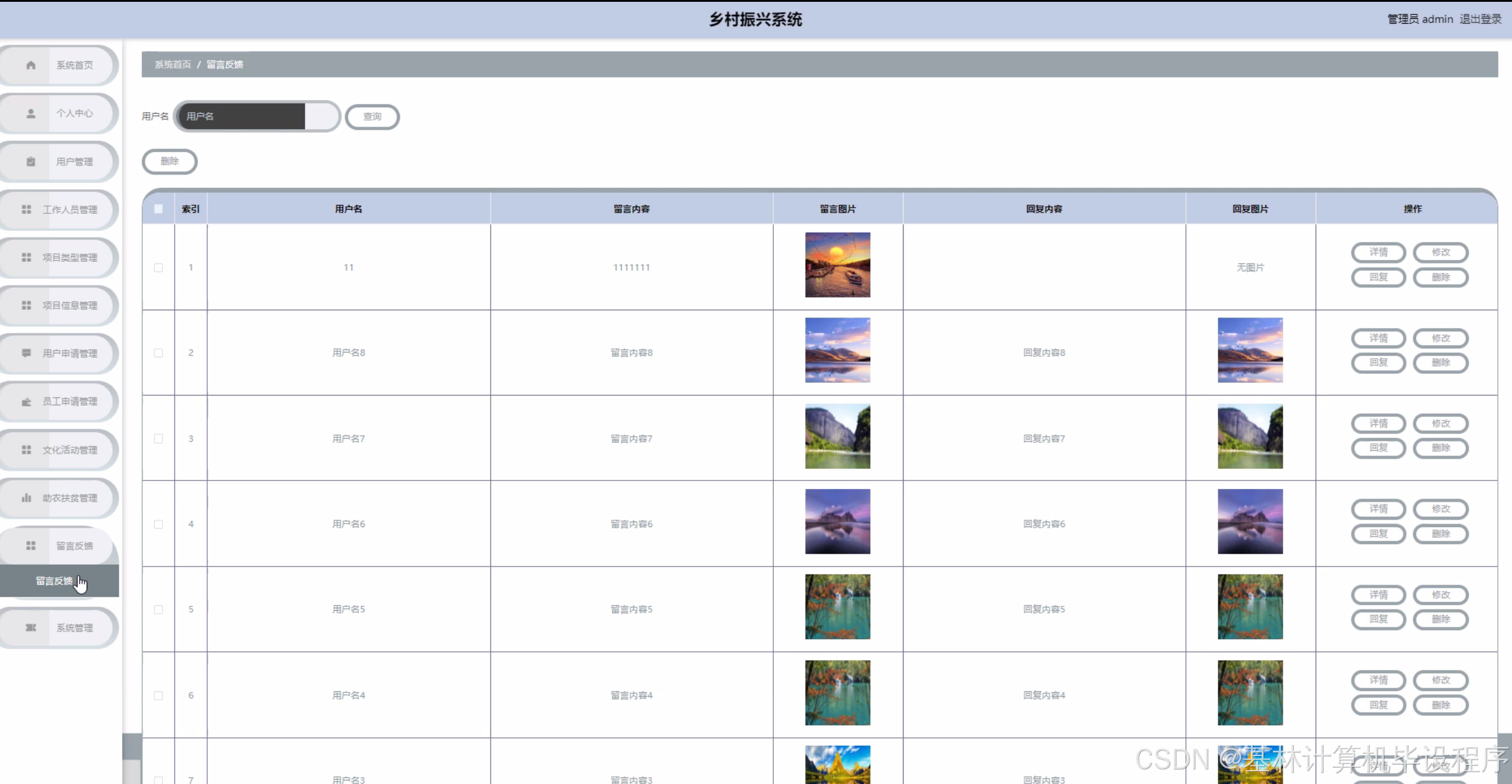Open the sunset 留言图片 thumbnail in row 1
Screen dimensions: 1512x784
click(837, 265)
